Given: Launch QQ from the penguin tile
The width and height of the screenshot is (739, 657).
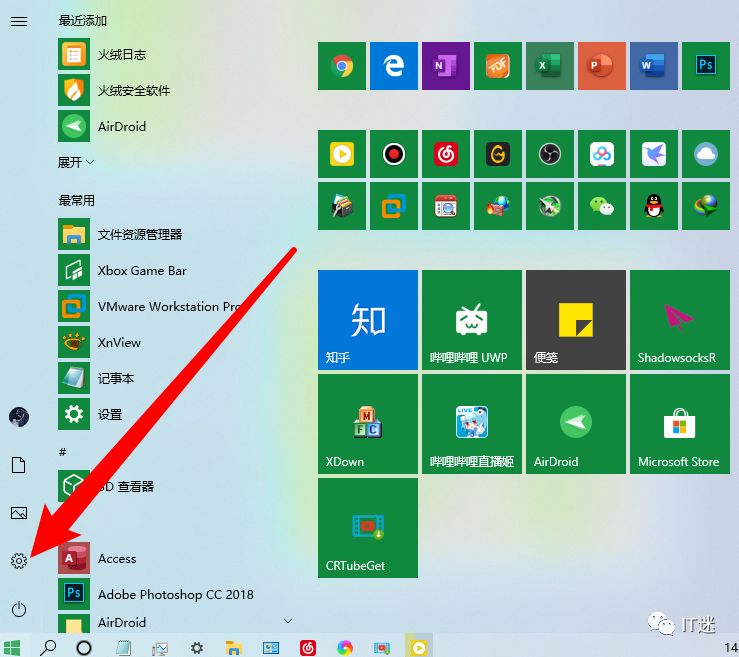Looking at the screenshot, I should [654, 206].
